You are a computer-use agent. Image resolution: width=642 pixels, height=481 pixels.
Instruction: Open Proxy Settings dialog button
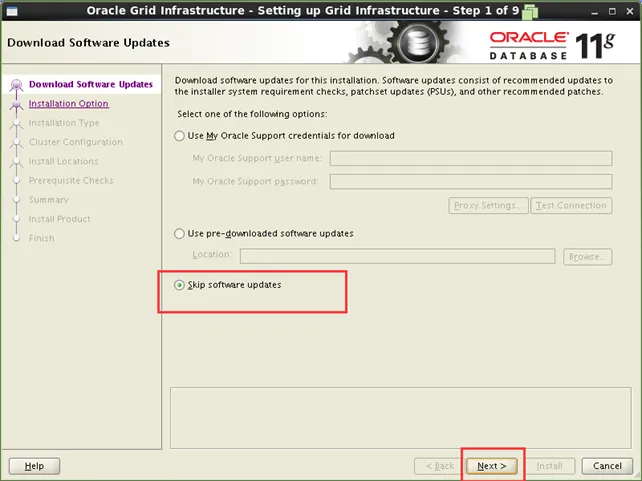coord(488,205)
